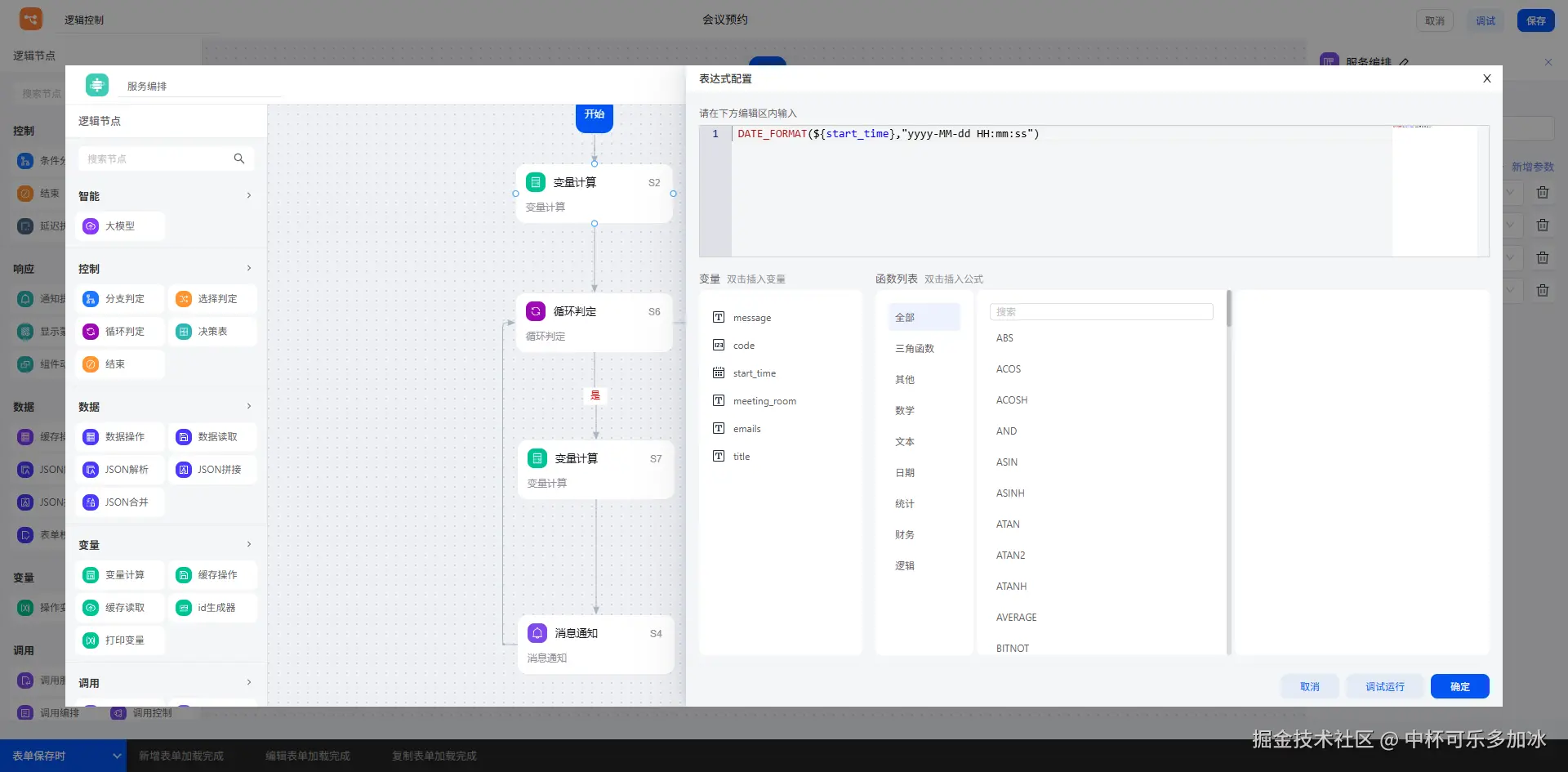Screen dimensions: 1568x772
Task: Choose the 循环判定 node in the palette
Action: click(x=120, y=332)
